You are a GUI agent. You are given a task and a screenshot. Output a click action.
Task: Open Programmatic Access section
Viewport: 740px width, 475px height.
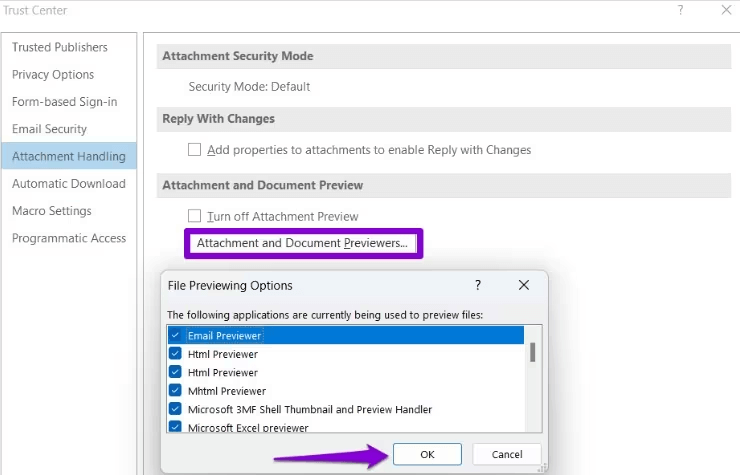point(69,238)
